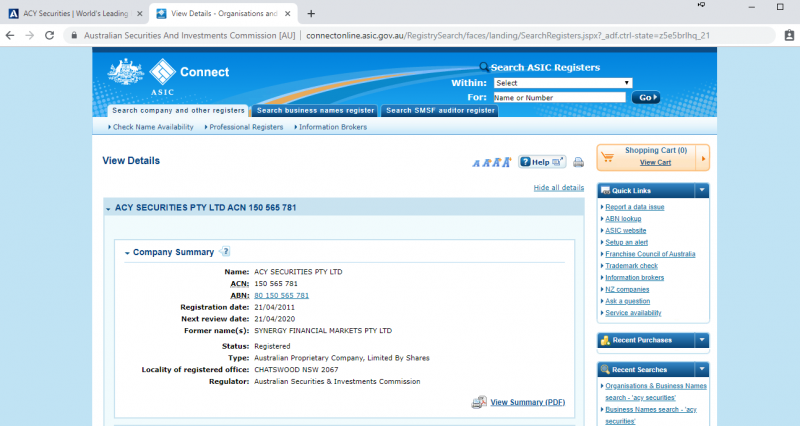Open View Summary (PDF) link
Viewport: 800px width, 426px height.
(528, 402)
